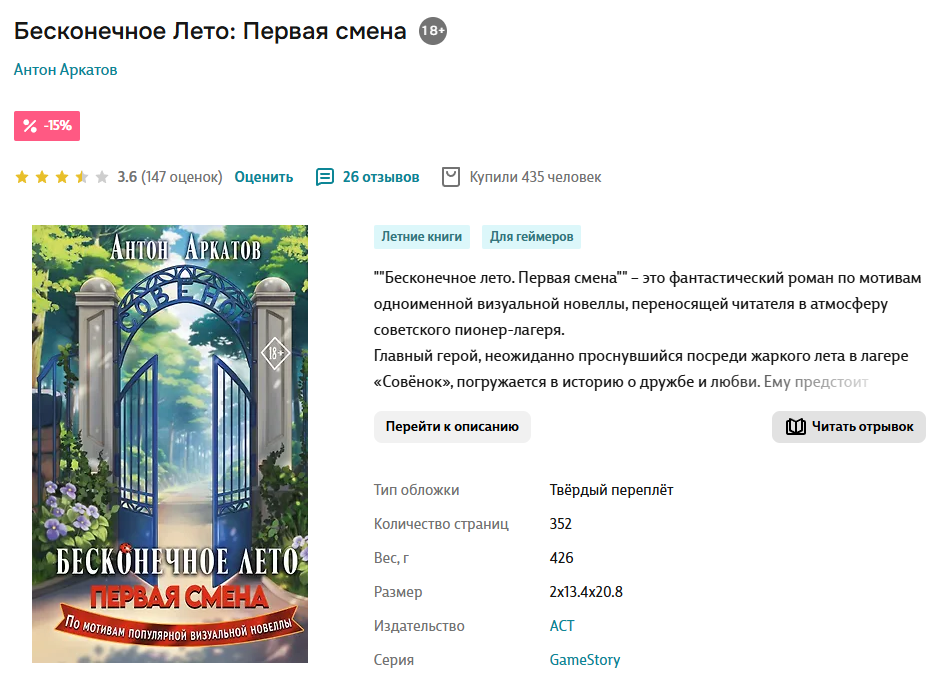The image size is (952, 674).
Task: Click the book cover image
Action: (170, 444)
